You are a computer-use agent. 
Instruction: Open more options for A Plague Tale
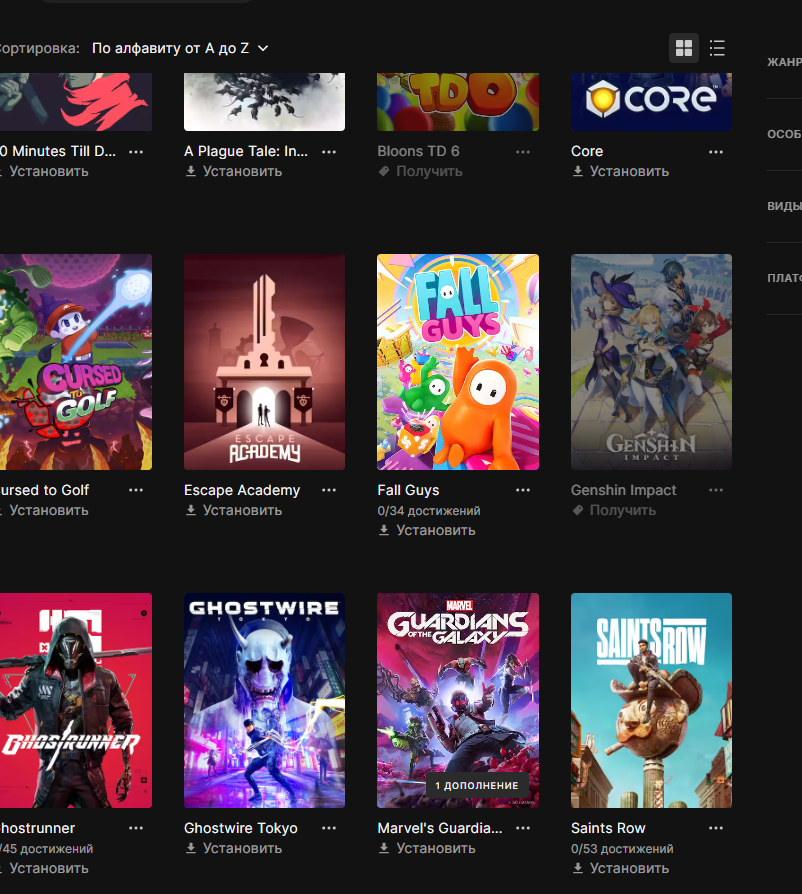click(x=329, y=152)
